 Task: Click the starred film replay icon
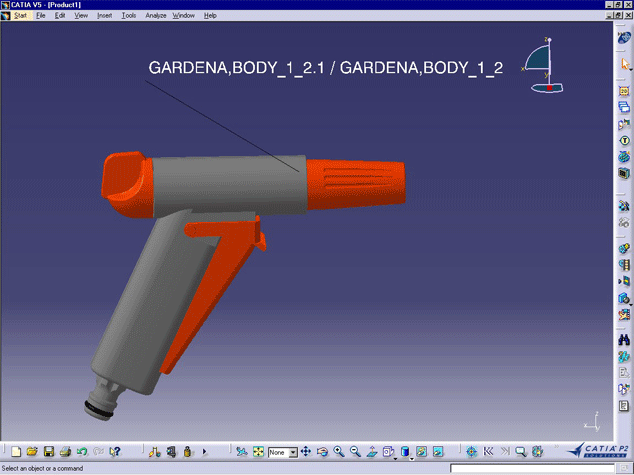[624, 315]
